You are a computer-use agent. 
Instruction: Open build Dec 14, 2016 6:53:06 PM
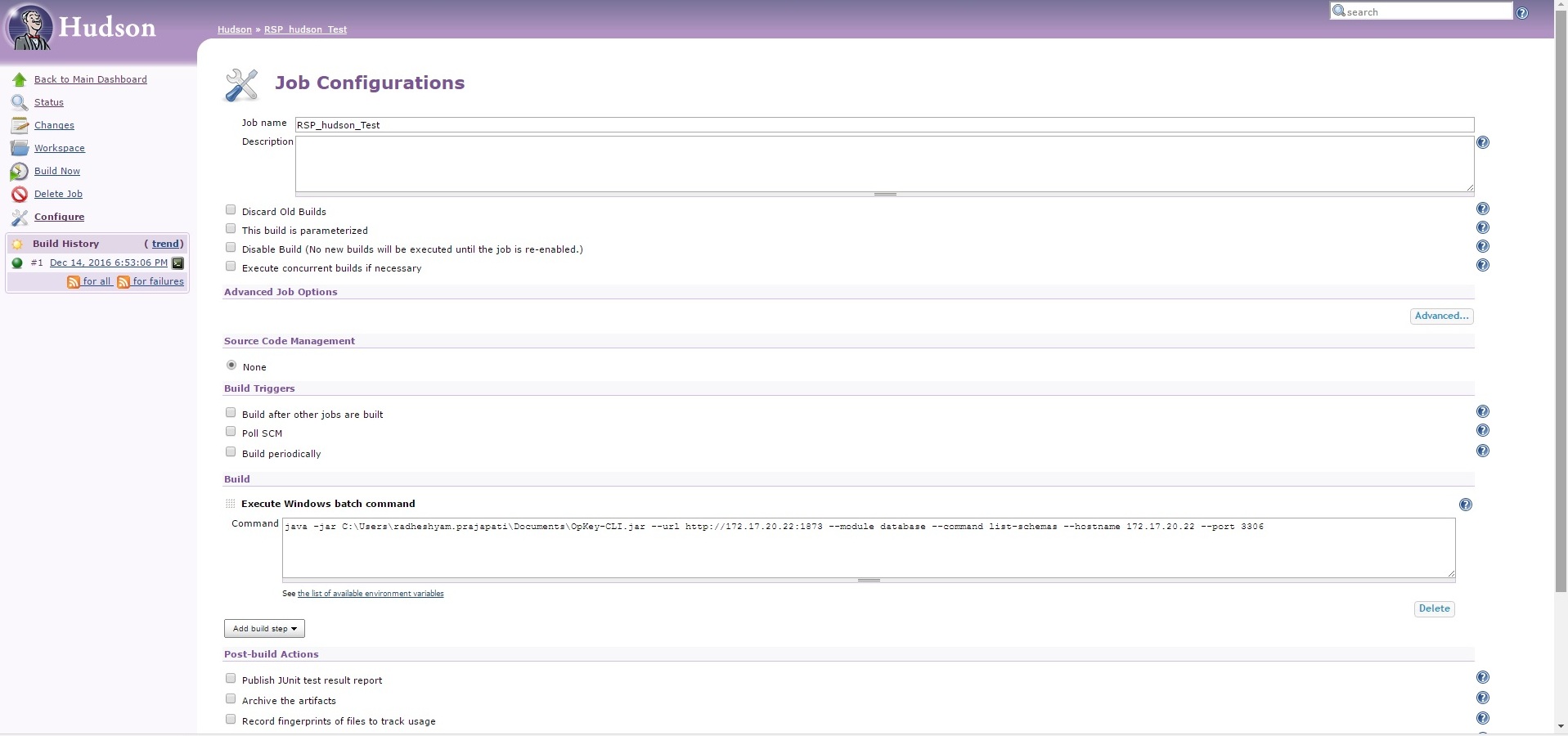tap(109, 263)
